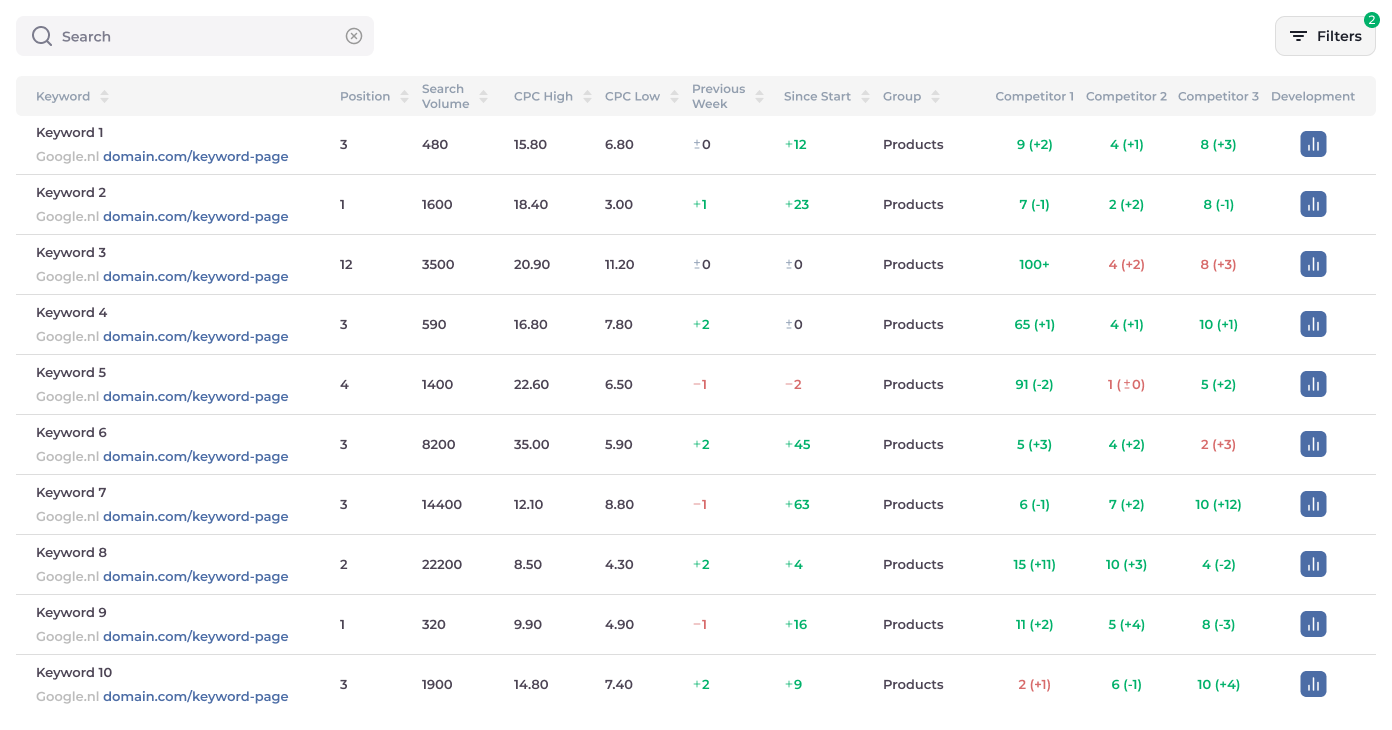Click Since Start value −2
Viewport: 1392px width, 730px height.
point(793,385)
